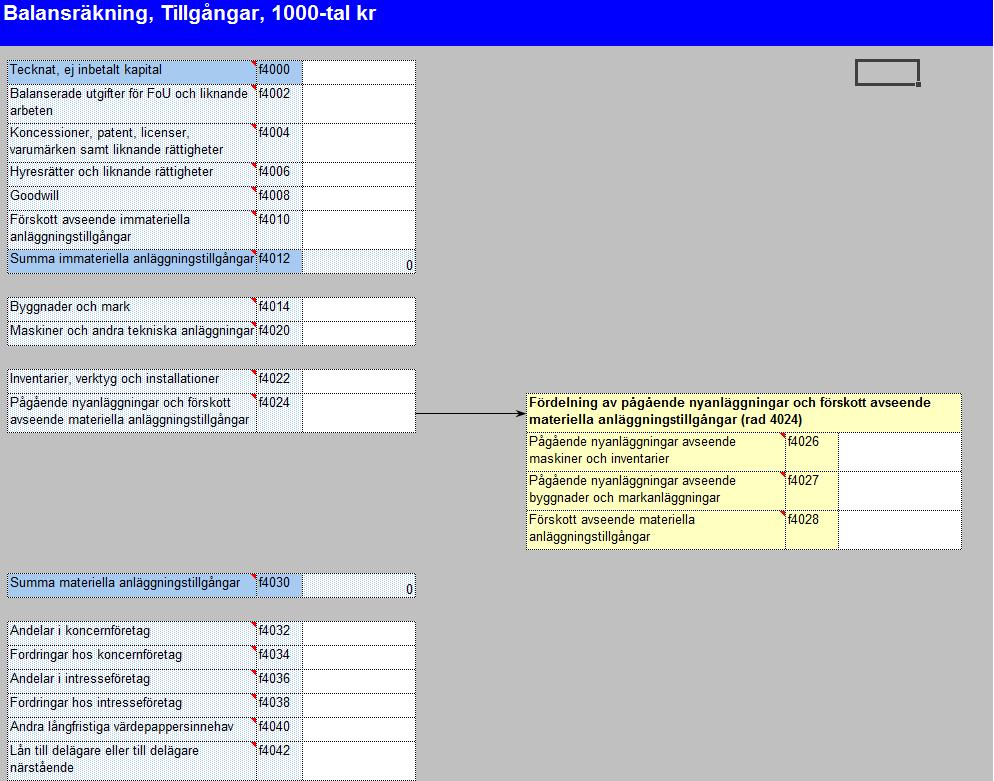Select the Inventarier f4022 input cell
Image resolution: width=994 pixels, height=781 pixels.
[x=359, y=382]
